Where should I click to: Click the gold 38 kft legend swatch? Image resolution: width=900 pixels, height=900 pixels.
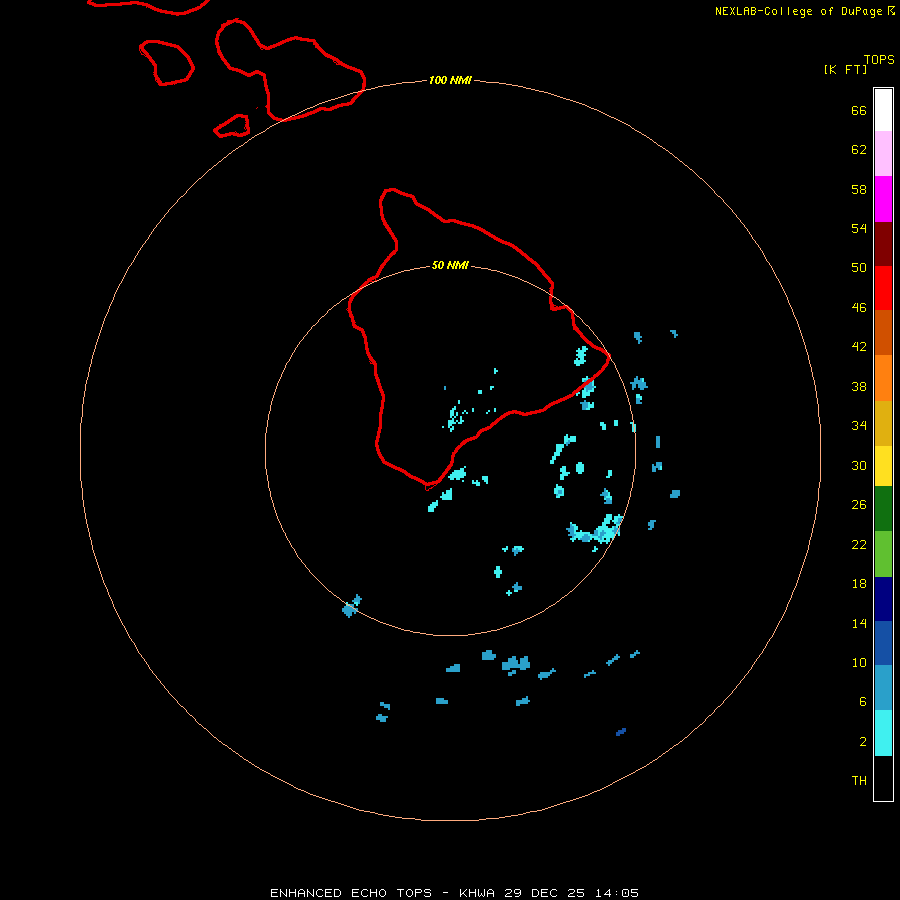click(883, 423)
